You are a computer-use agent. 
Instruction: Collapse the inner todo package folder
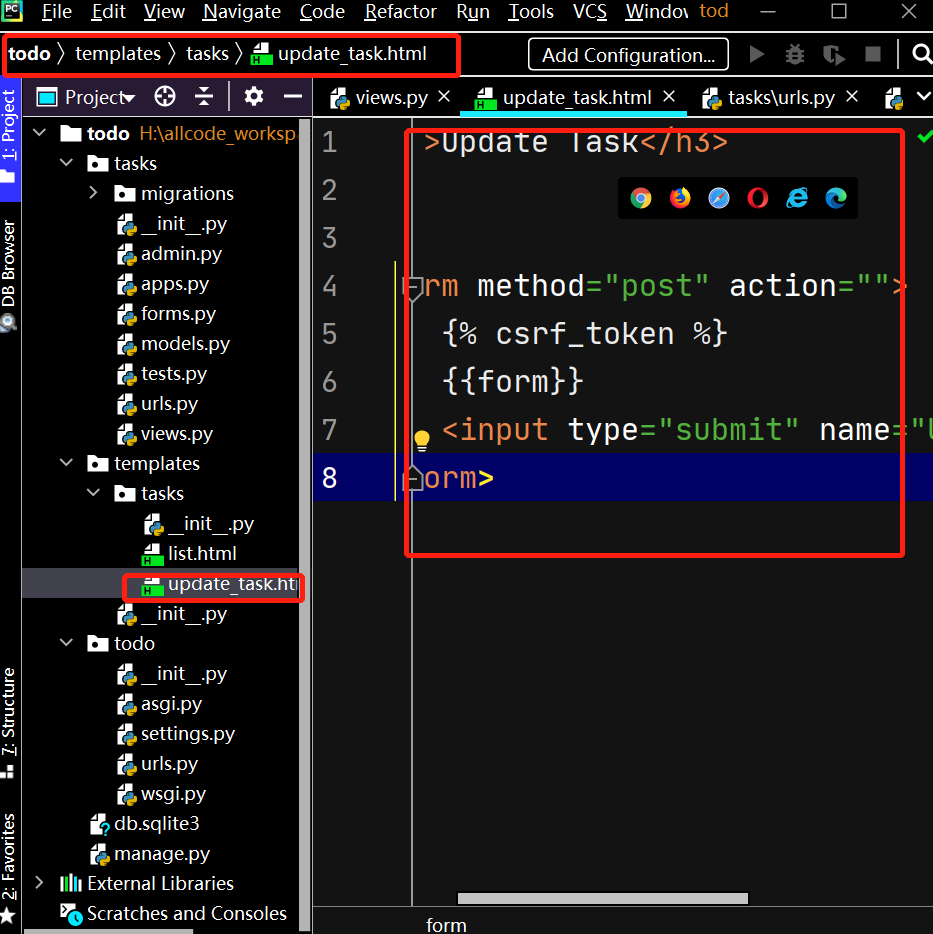pos(67,643)
